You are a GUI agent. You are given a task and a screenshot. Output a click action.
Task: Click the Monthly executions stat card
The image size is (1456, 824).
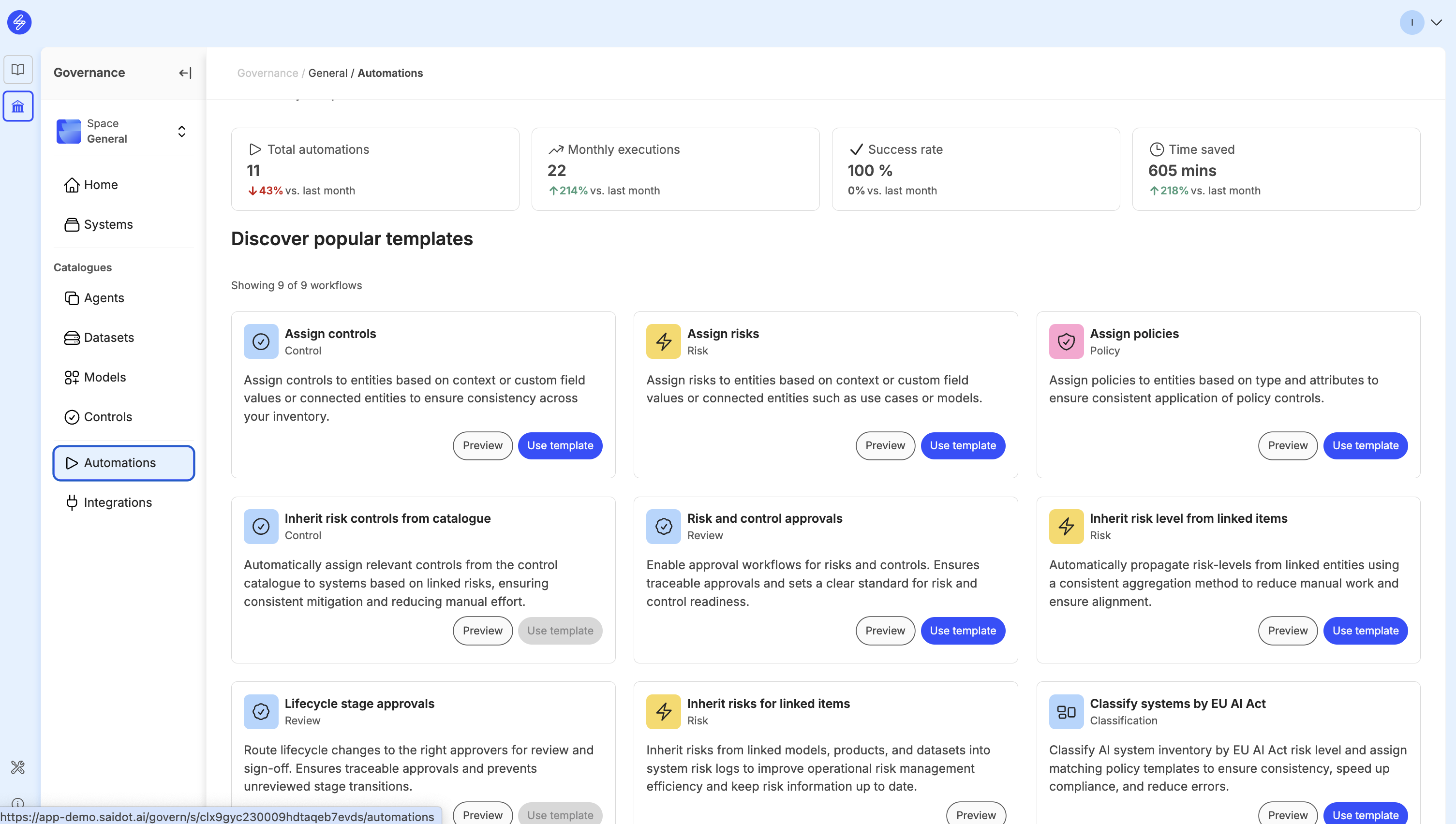pos(675,169)
